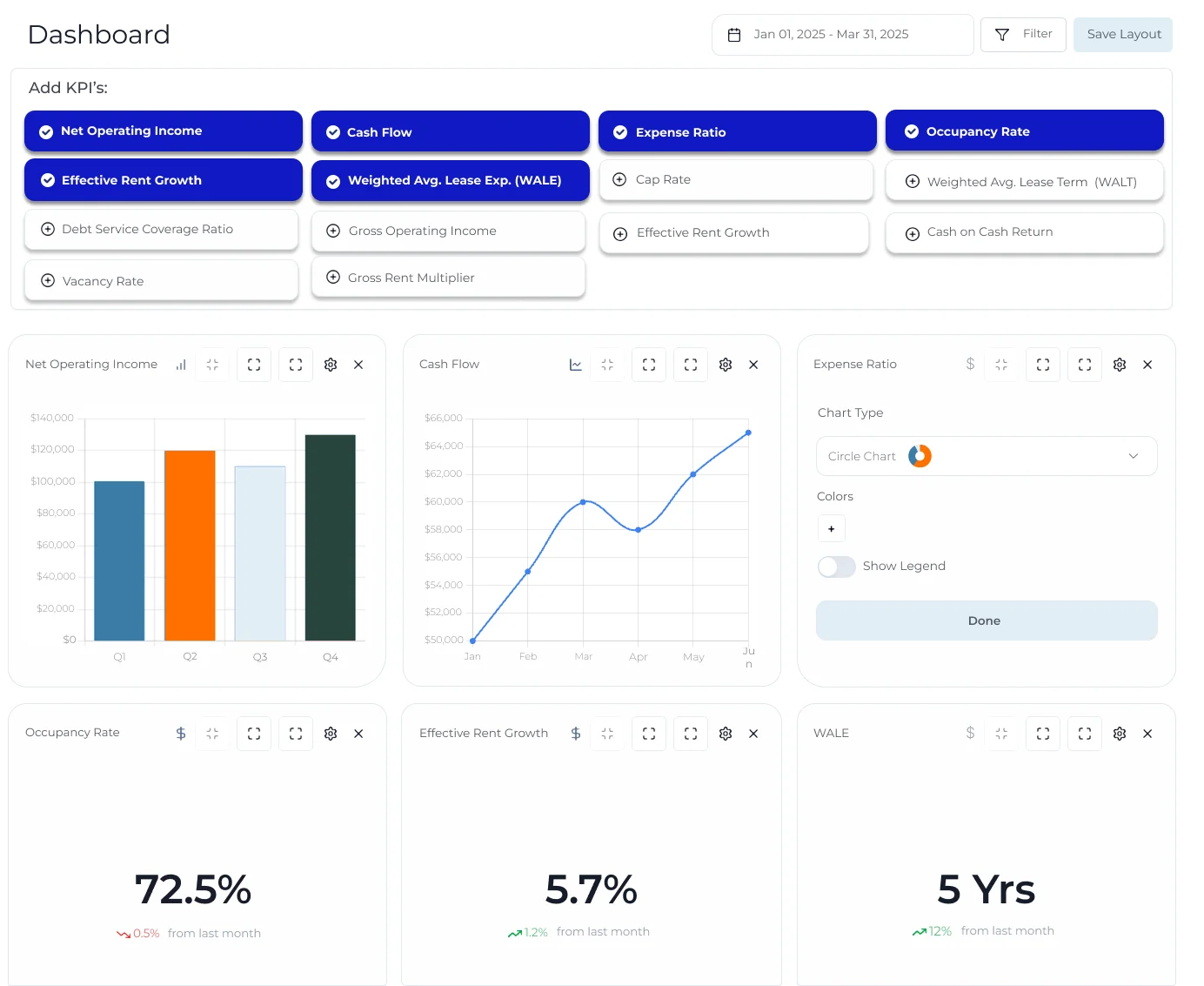Uncheck the Occupancy Rate KPI
Screen dimensions: 1204x986
point(1024,131)
